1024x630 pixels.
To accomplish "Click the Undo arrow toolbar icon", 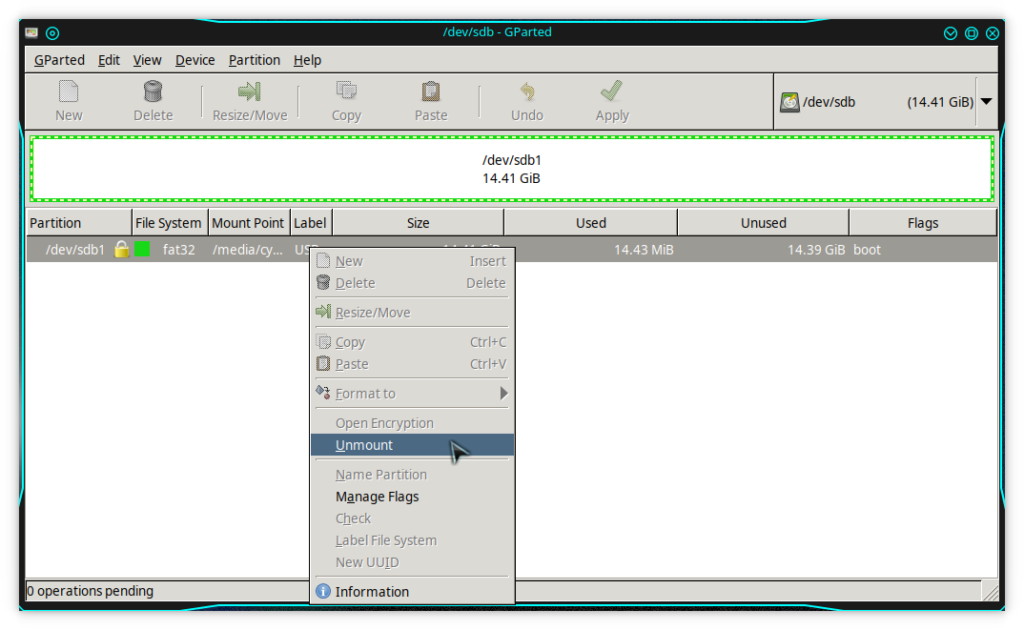I will (x=527, y=93).
